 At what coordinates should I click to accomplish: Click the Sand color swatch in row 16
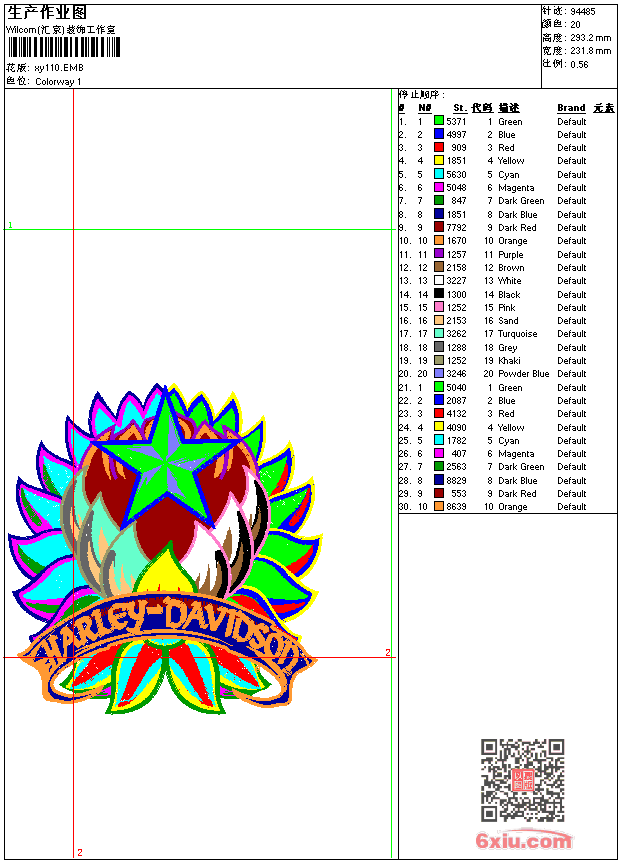click(439, 320)
